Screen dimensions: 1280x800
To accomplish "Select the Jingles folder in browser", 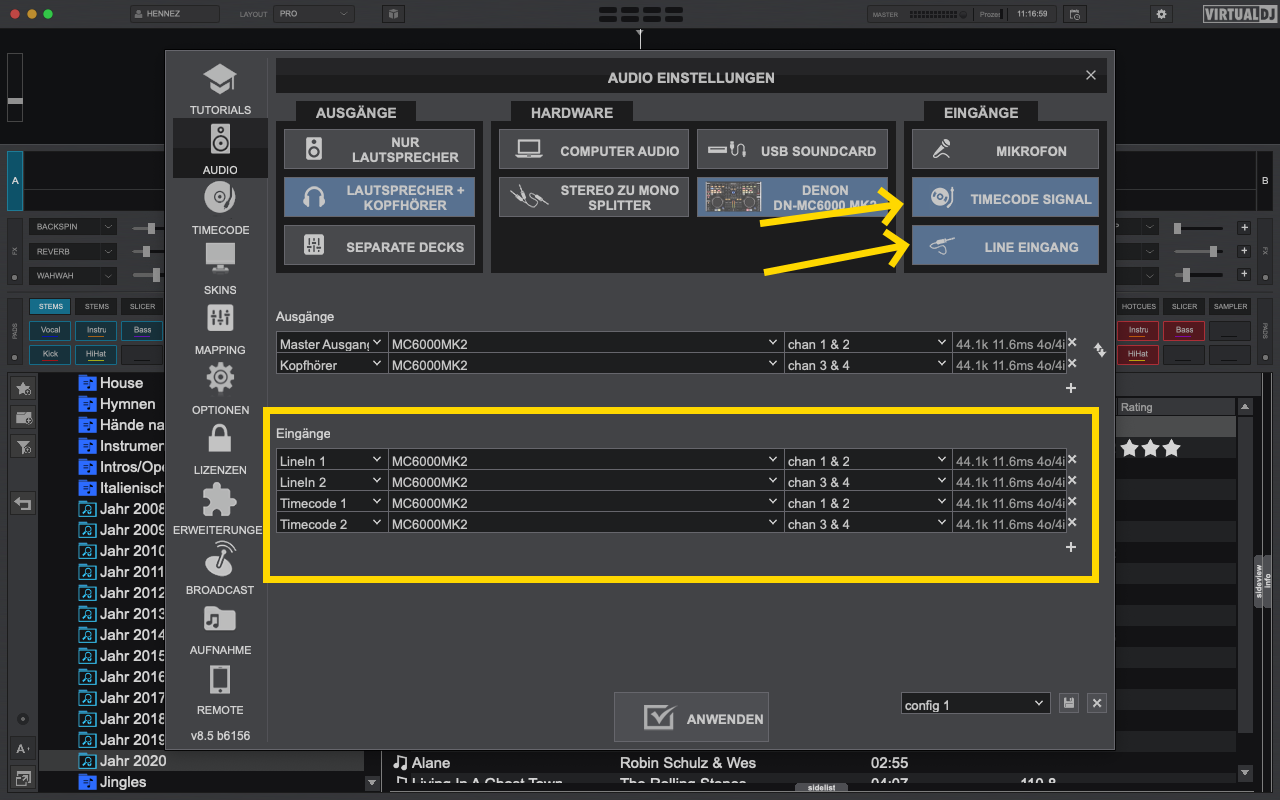I will tap(123, 782).
